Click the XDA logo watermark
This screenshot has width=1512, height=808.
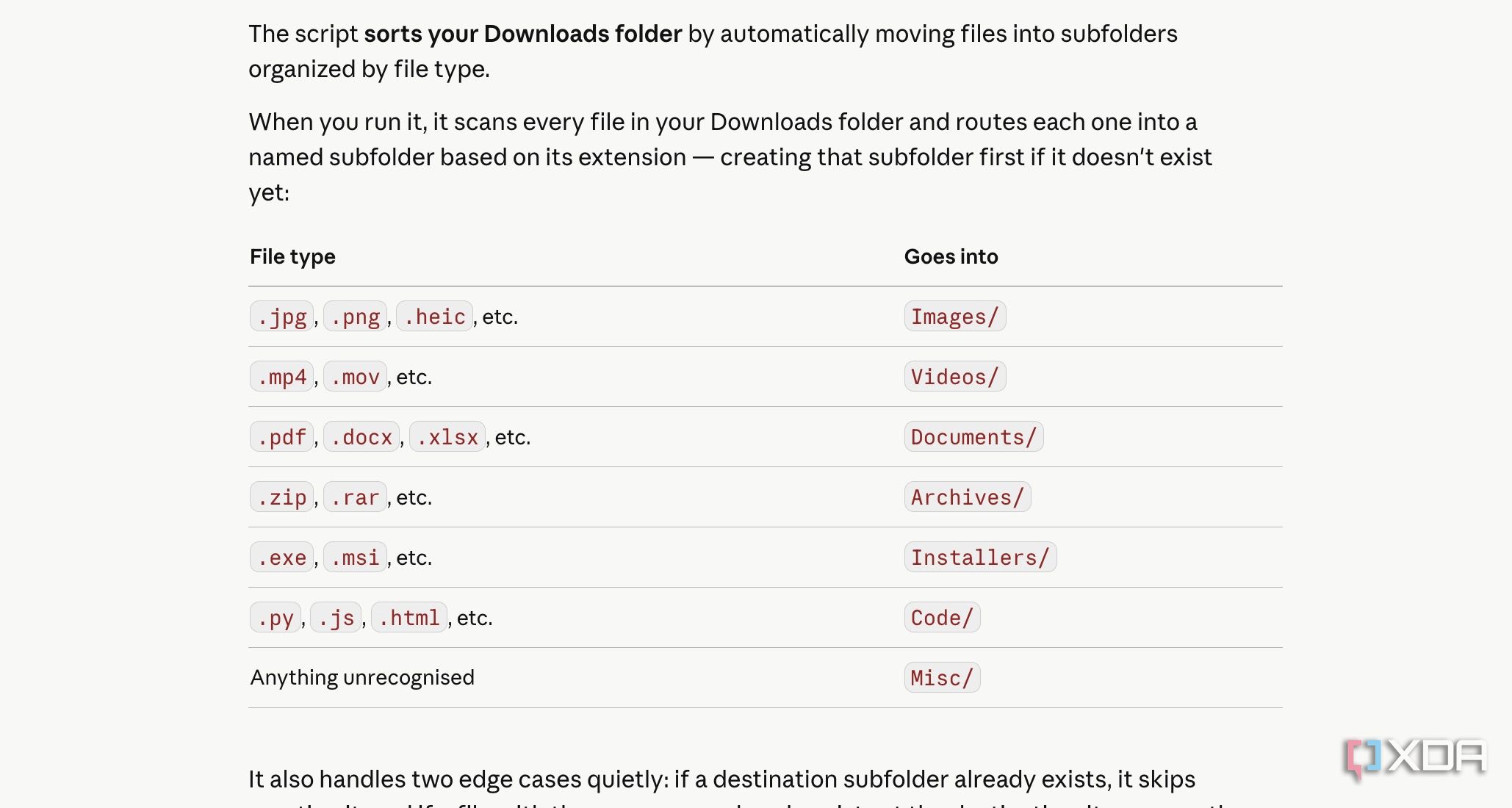(1415, 759)
